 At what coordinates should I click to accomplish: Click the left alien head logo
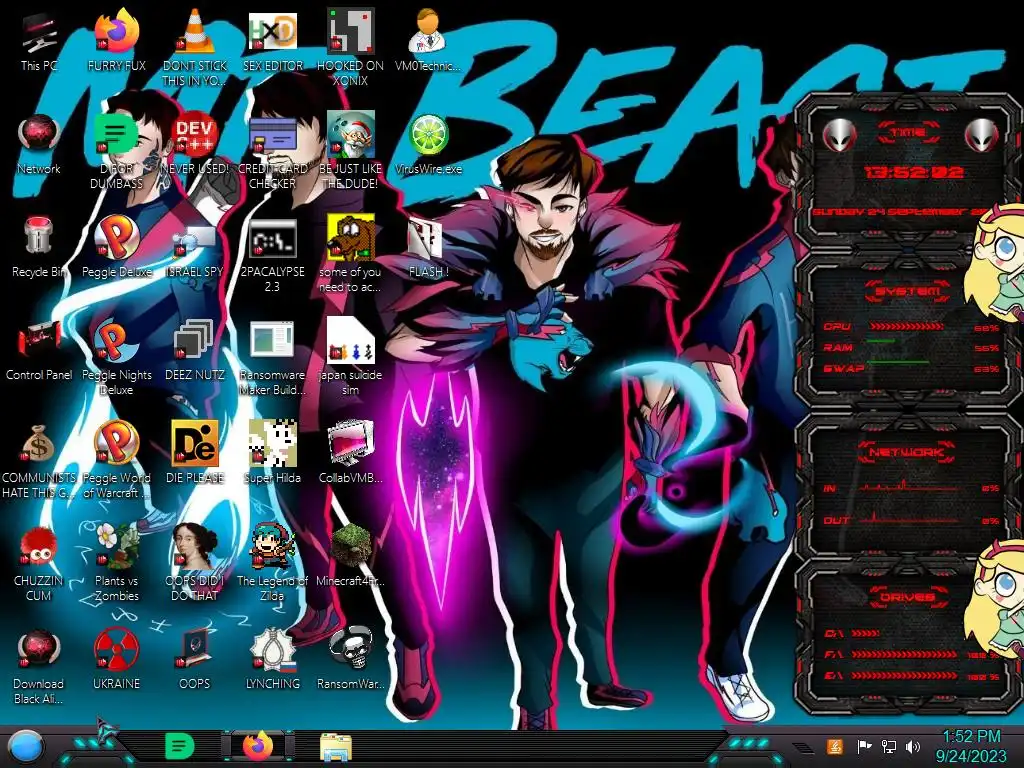click(839, 135)
